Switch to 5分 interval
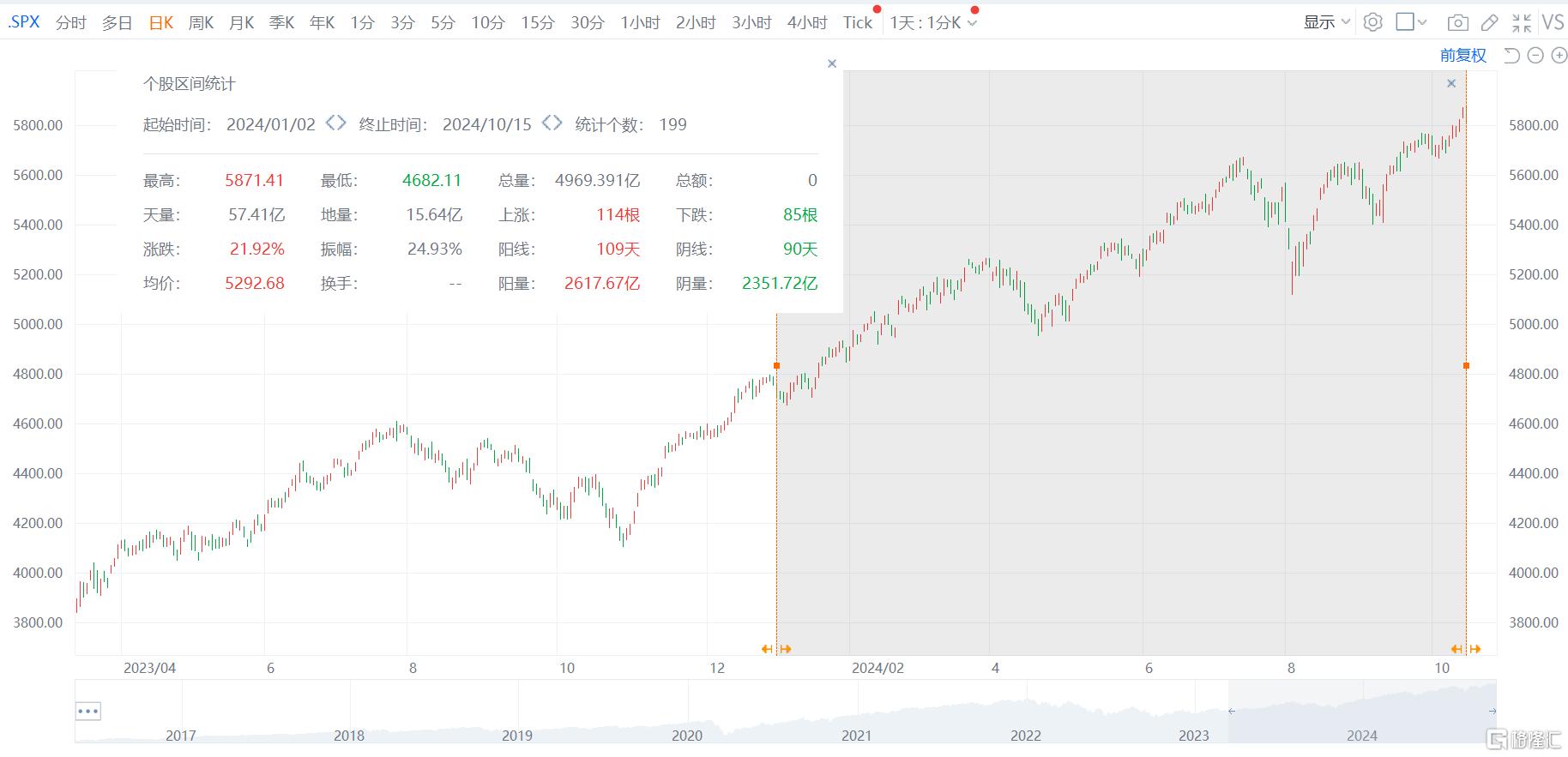 coord(443,23)
